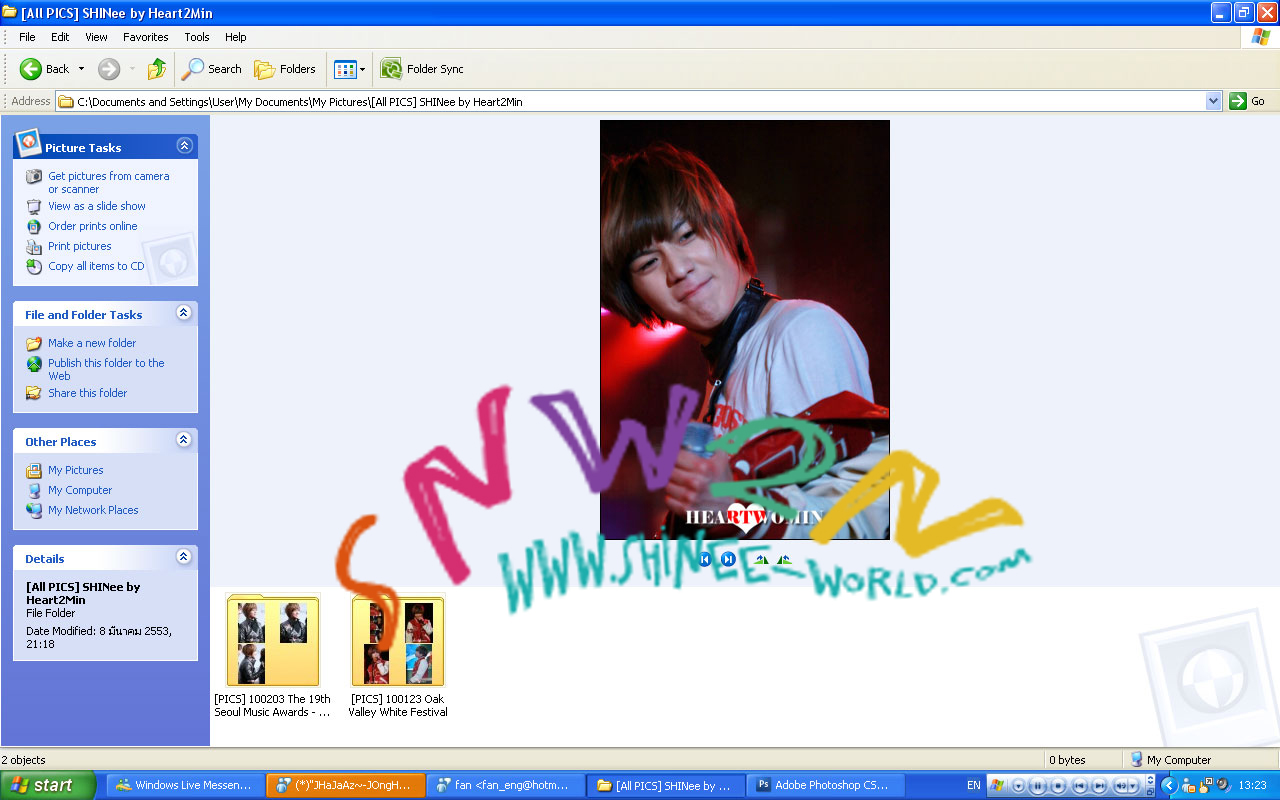Pause playback in the taskbar media toolbar
This screenshot has width=1280, height=800.
pyautogui.click(x=1038, y=786)
